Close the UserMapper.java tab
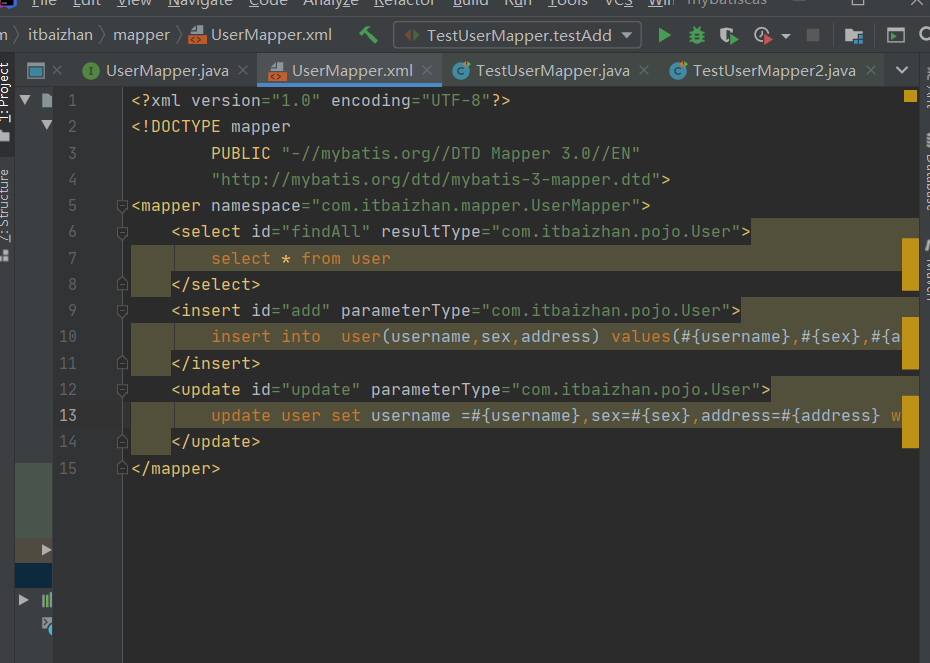 (x=243, y=71)
